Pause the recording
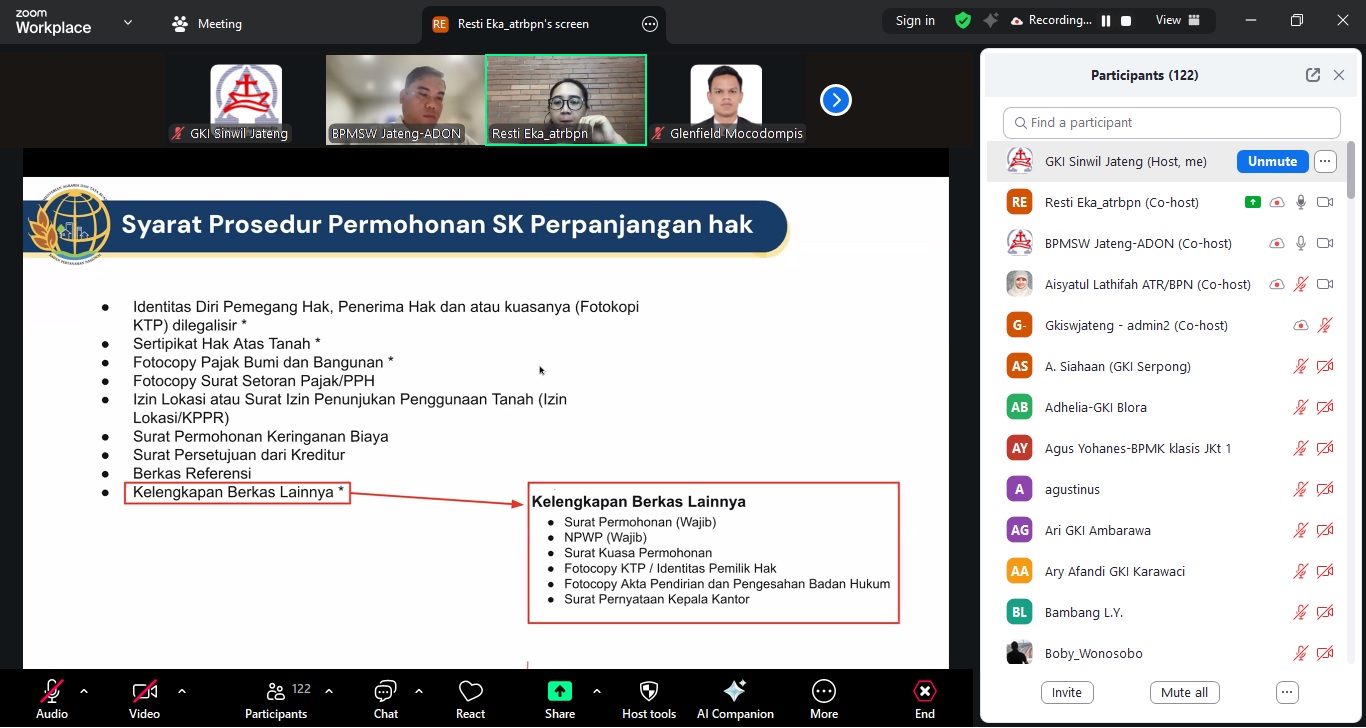Image resolution: width=1366 pixels, height=728 pixels. (x=1106, y=21)
